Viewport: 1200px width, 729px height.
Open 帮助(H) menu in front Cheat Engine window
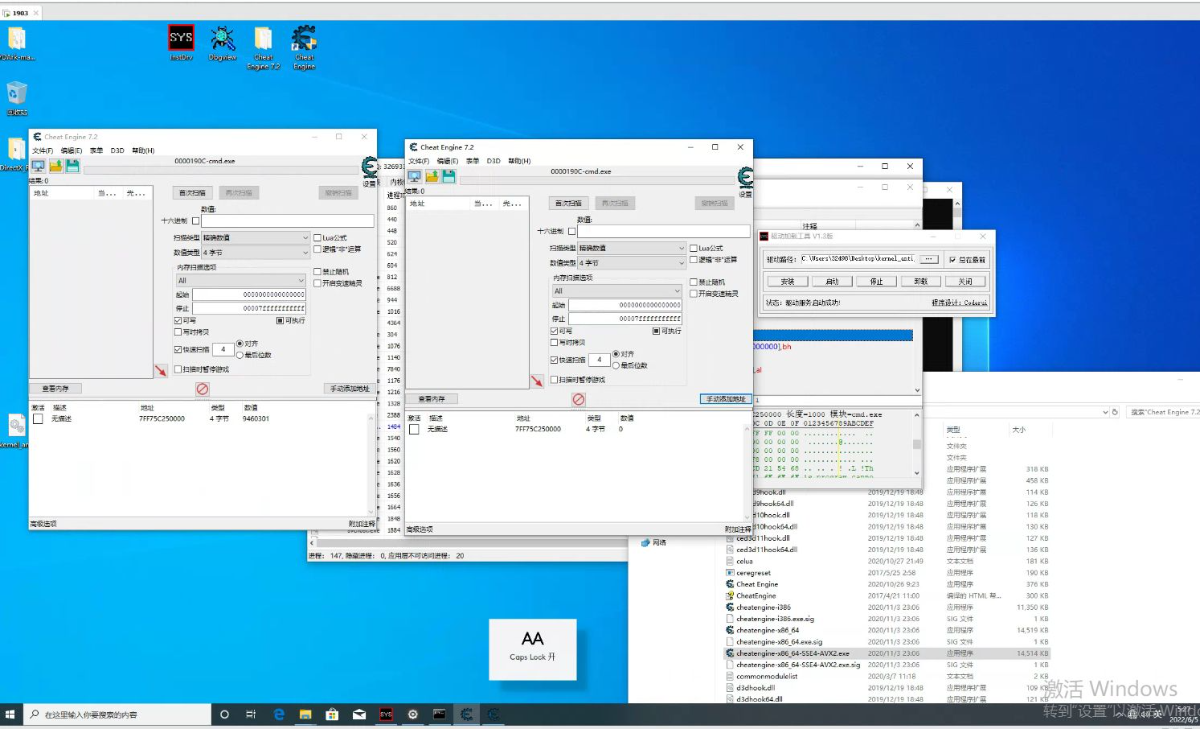coord(519,160)
